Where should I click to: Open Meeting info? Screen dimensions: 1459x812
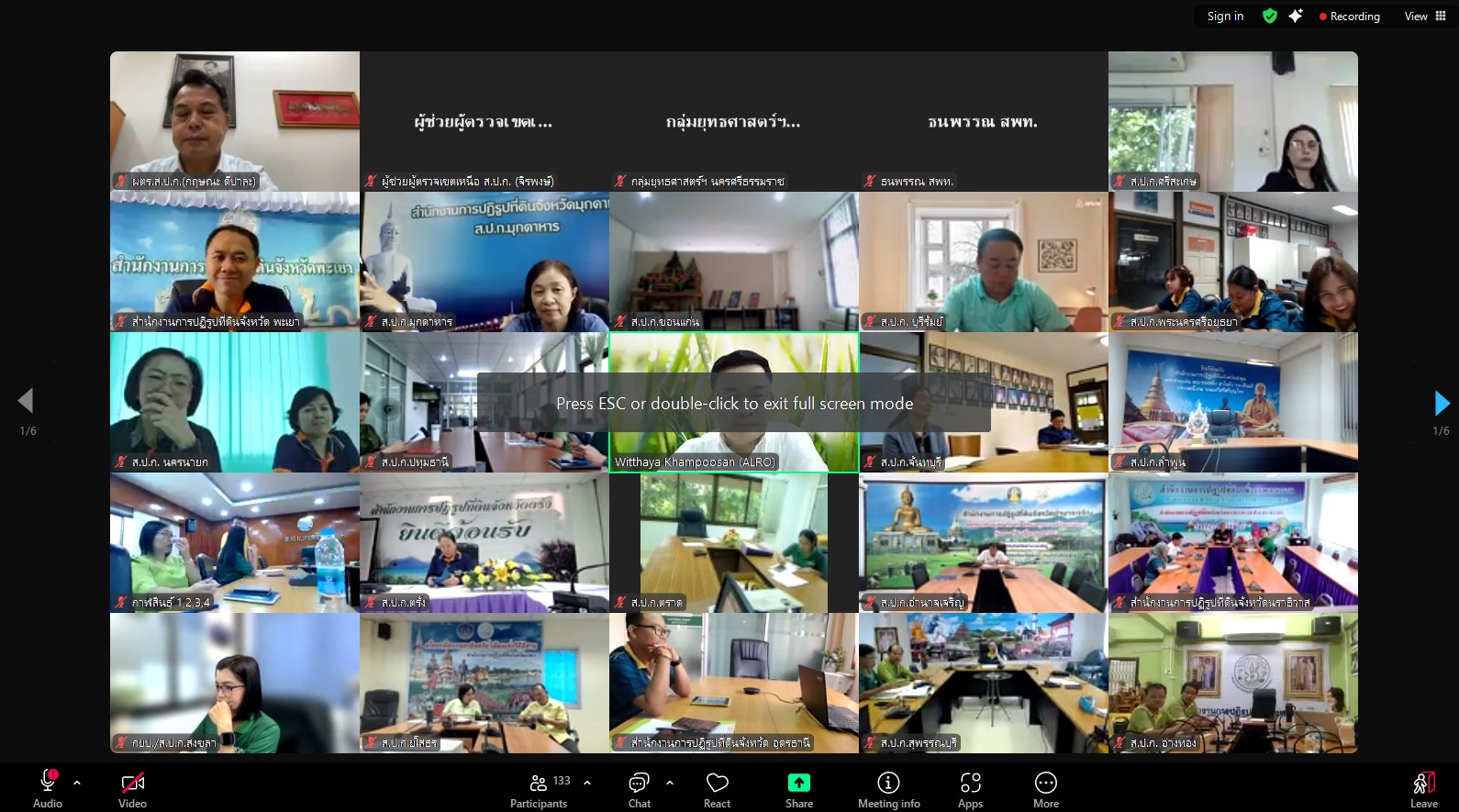click(888, 789)
